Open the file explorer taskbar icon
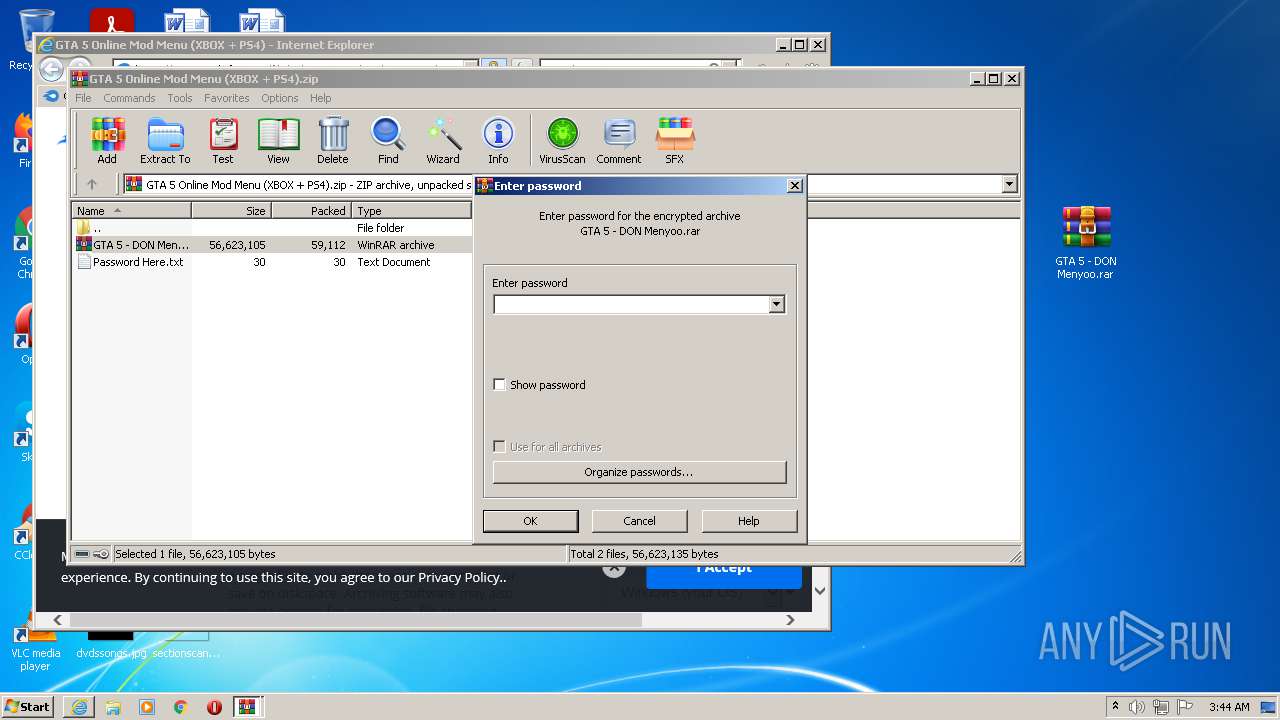The height and width of the screenshot is (720, 1280). (113, 707)
